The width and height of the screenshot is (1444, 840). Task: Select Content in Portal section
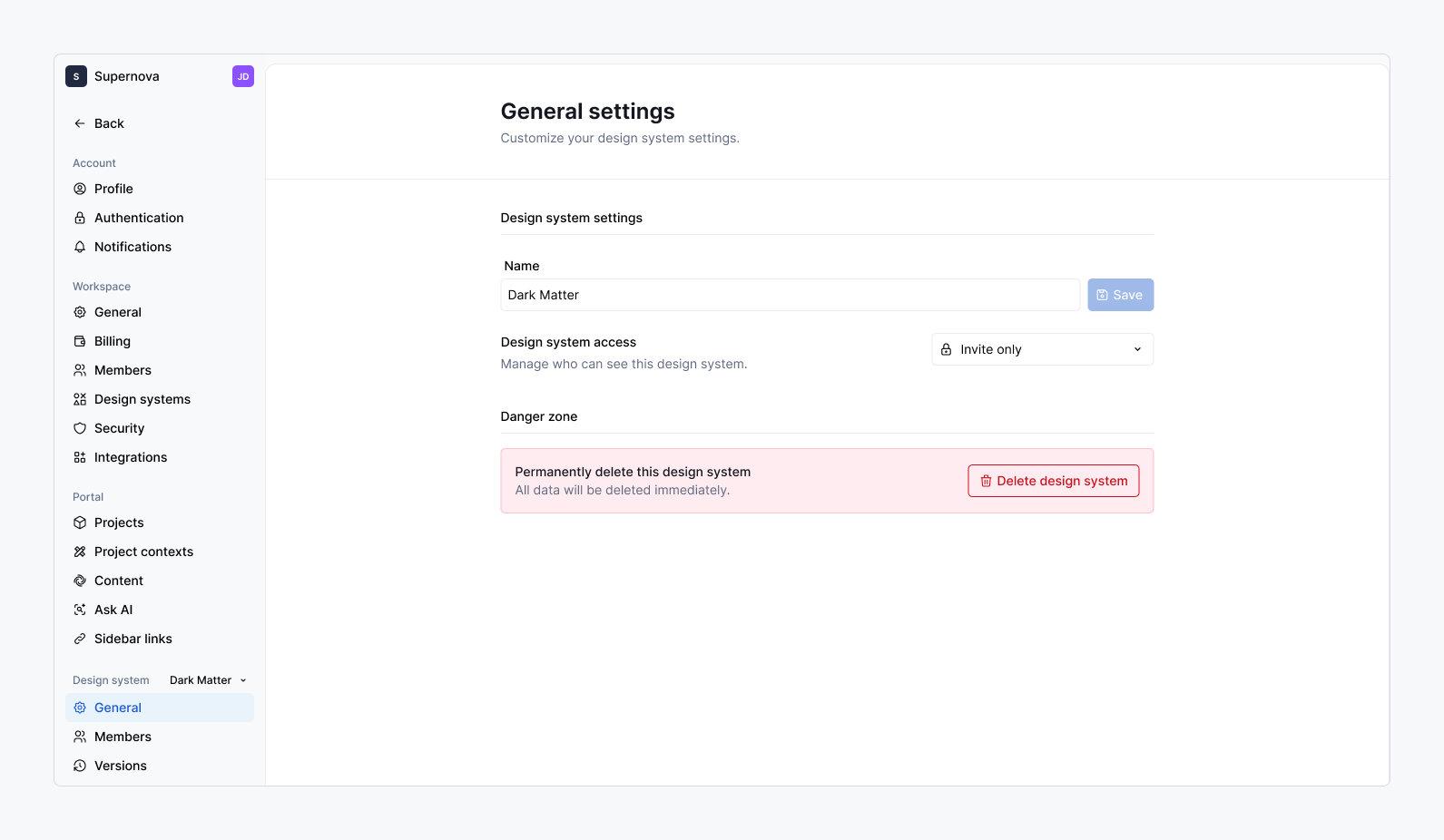click(160, 581)
